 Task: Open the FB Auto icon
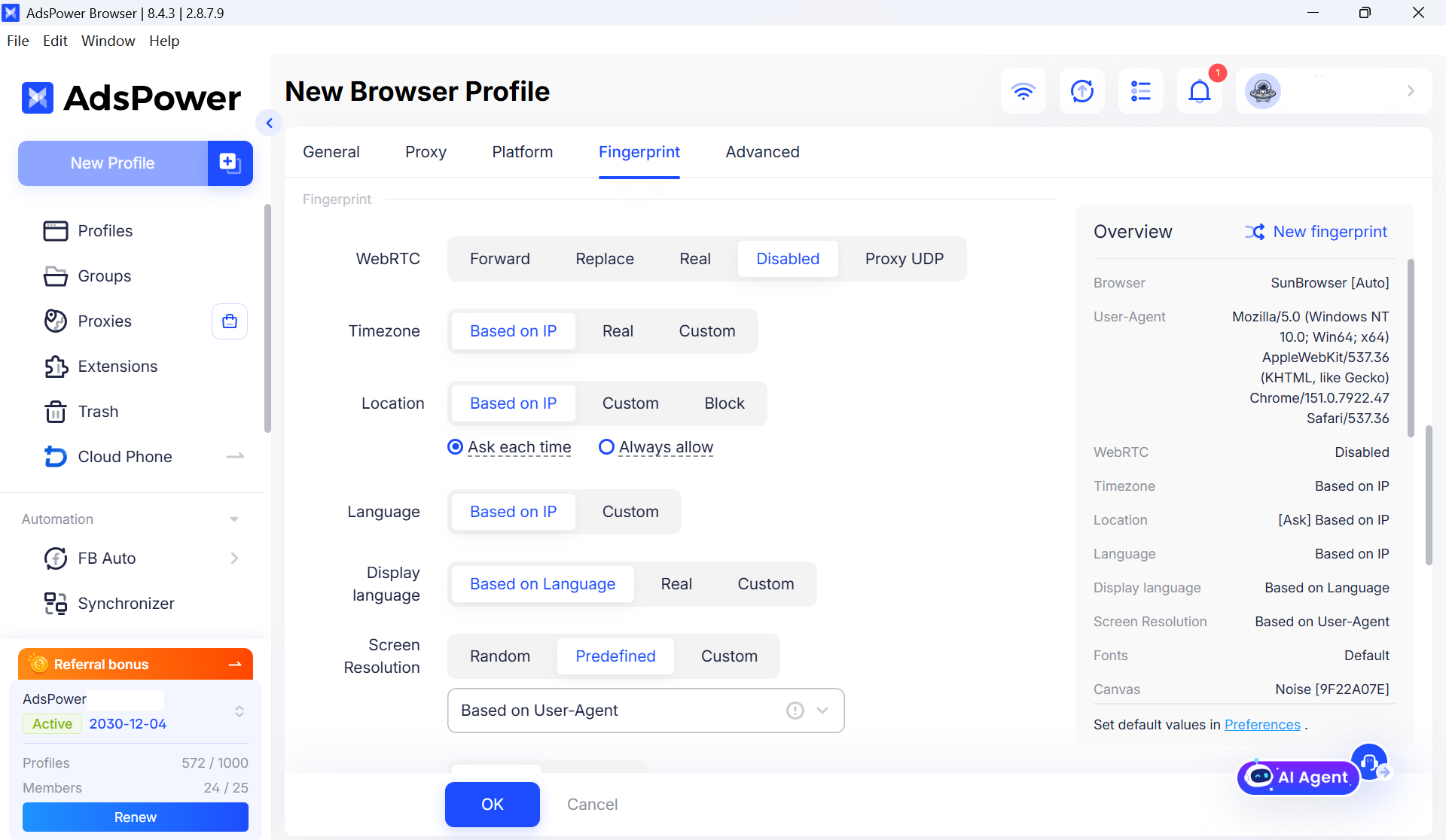point(56,558)
